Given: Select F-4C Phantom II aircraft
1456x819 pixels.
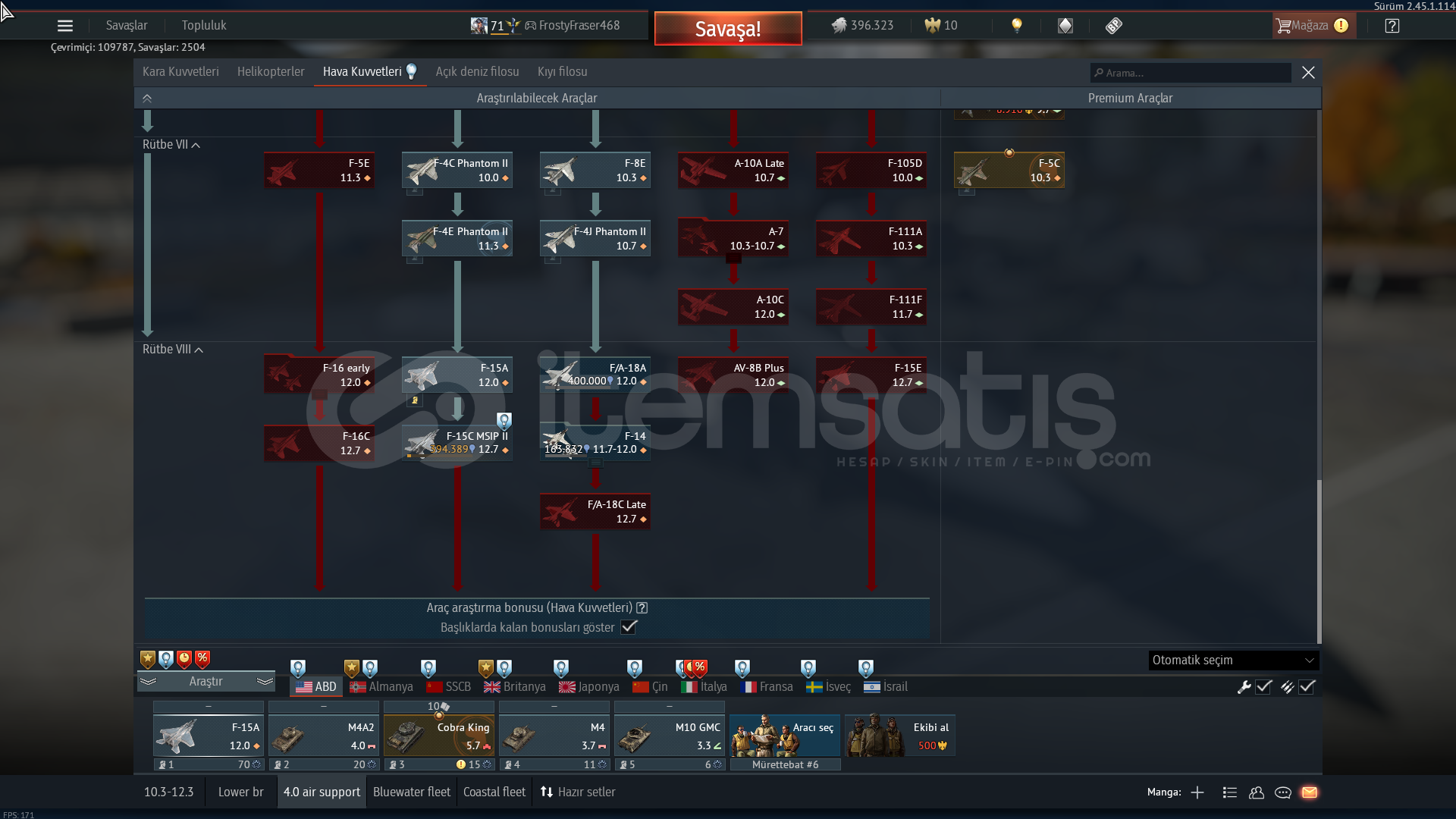Looking at the screenshot, I should point(457,171).
